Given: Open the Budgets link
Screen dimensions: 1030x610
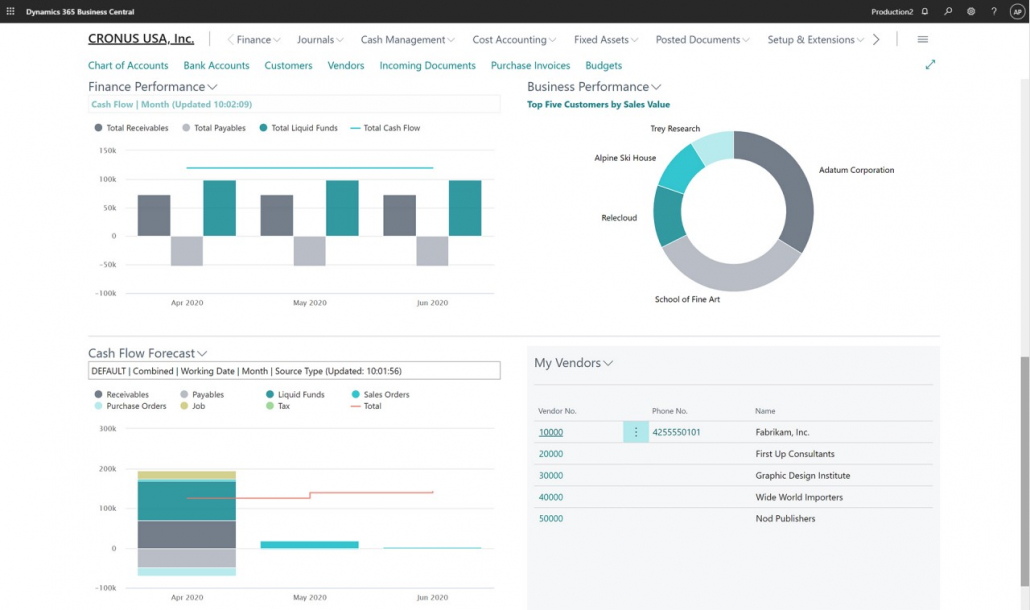Looking at the screenshot, I should coord(603,65).
